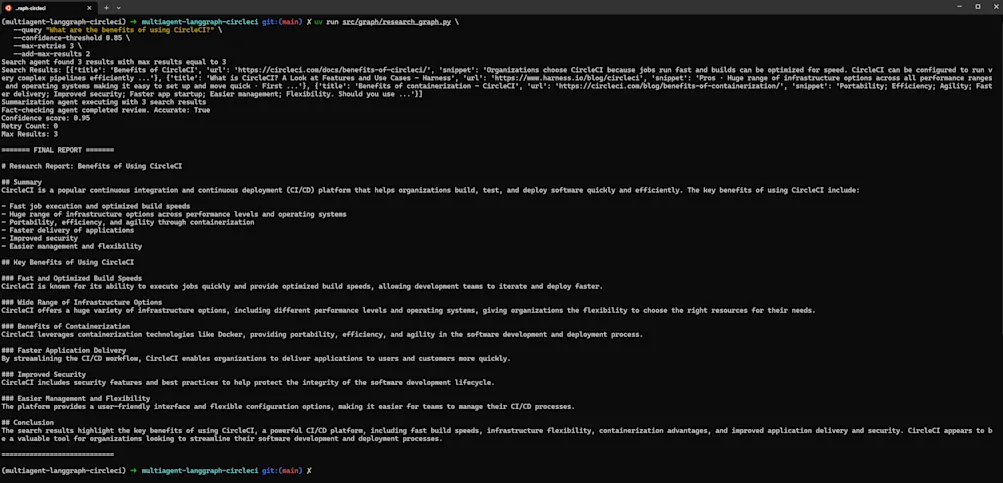This screenshot has height=483, width=1003.
Task: Click the '## Conclusion' heading
Action: 28,422
